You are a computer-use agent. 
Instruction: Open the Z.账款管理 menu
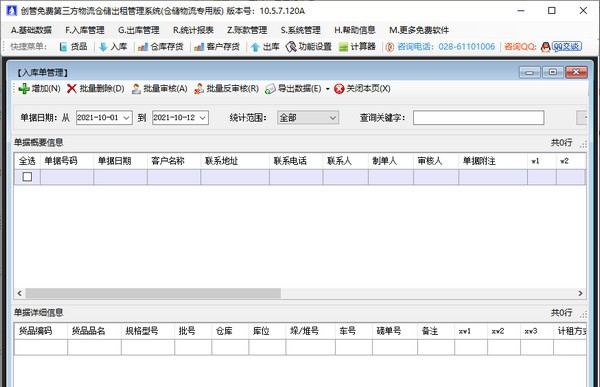[x=247, y=30]
